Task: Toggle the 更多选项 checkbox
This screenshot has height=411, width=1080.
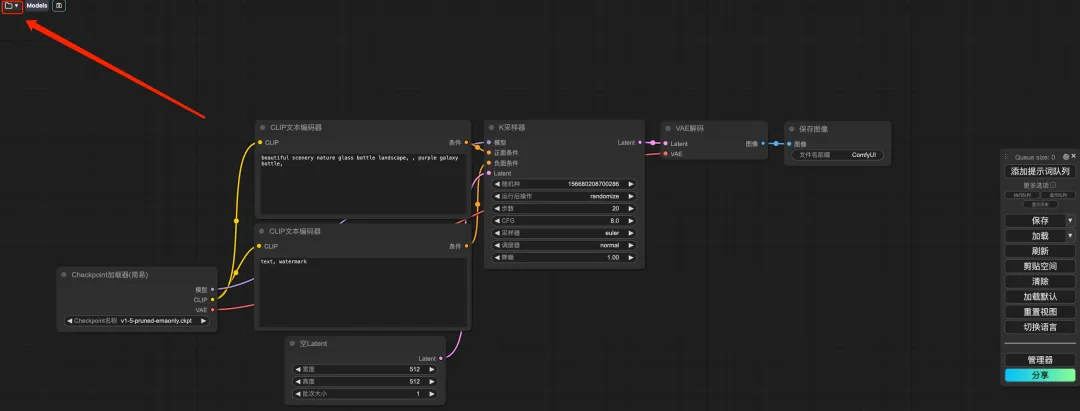Action: [x=1053, y=185]
